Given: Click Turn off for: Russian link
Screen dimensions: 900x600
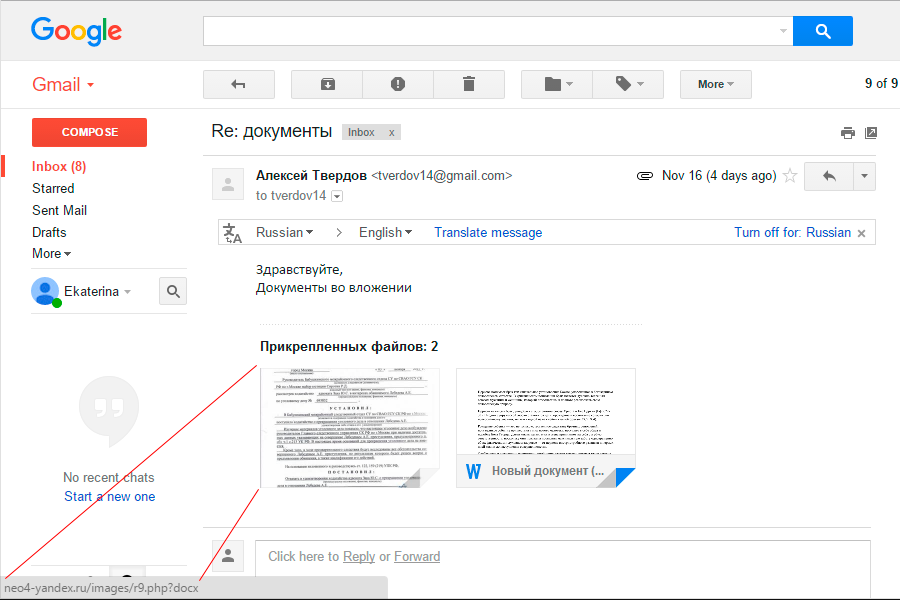Looking at the screenshot, I should tap(792, 233).
